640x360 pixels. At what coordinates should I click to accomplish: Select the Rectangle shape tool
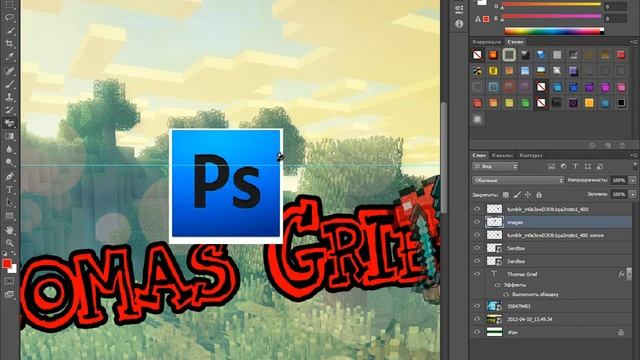point(9,216)
